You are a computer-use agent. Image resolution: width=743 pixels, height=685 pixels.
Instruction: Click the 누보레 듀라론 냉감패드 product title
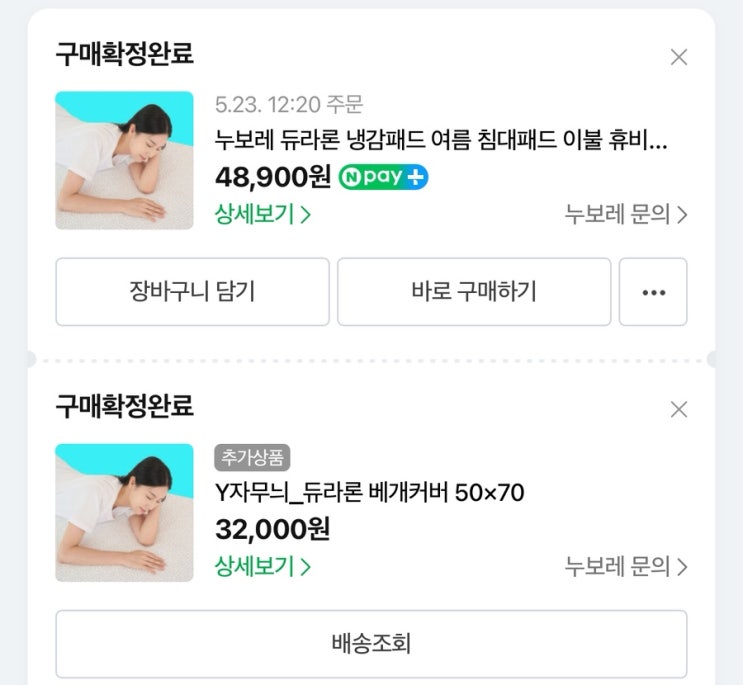(441, 140)
